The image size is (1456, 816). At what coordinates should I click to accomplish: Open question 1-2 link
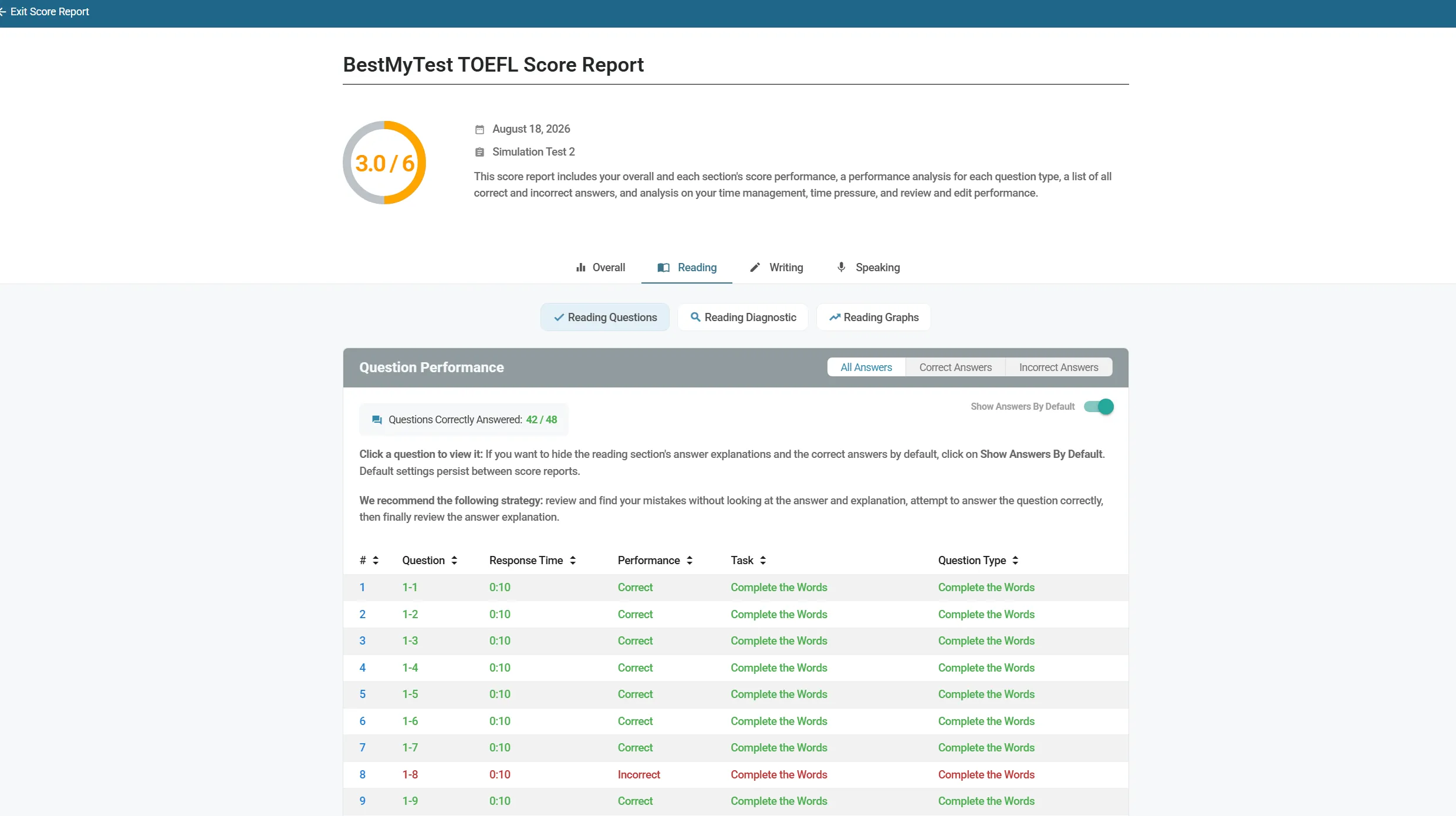(410, 615)
